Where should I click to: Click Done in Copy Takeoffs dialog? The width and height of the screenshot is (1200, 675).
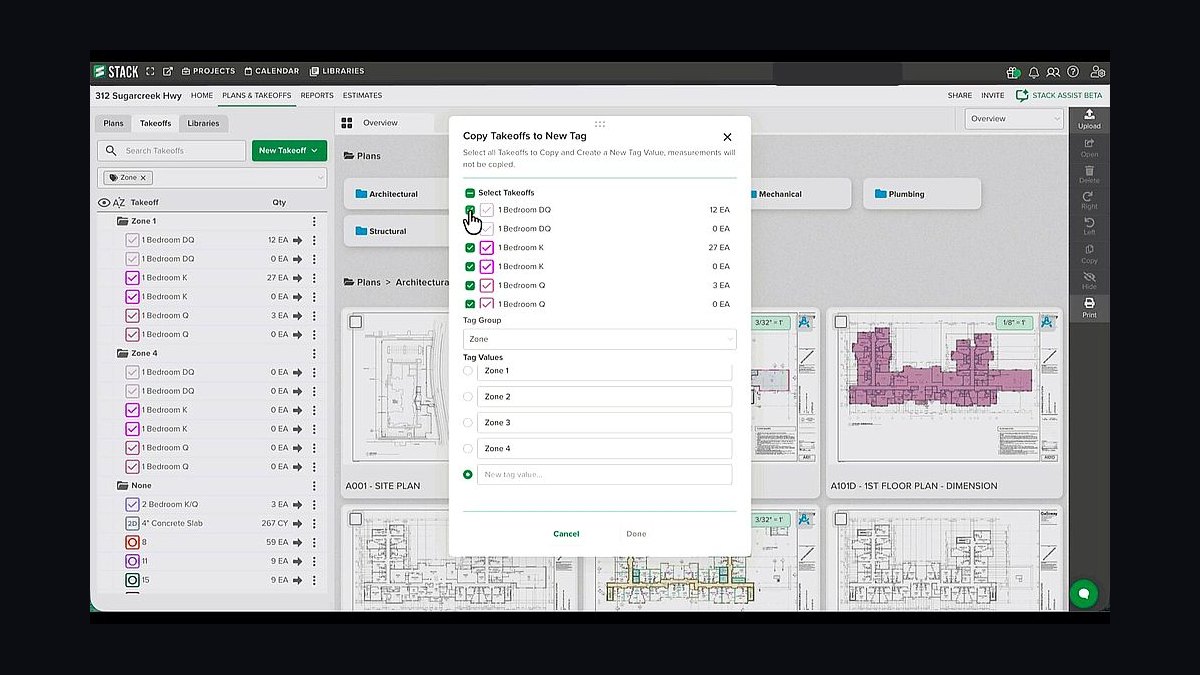pyautogui.click(x=636, y=534)
